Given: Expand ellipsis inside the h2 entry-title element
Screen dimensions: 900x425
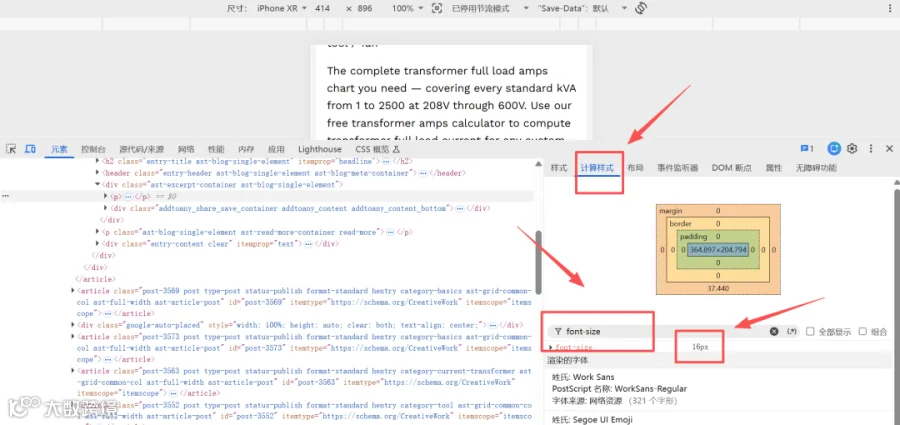Looking at the screenshot, I should pos(387,161).
